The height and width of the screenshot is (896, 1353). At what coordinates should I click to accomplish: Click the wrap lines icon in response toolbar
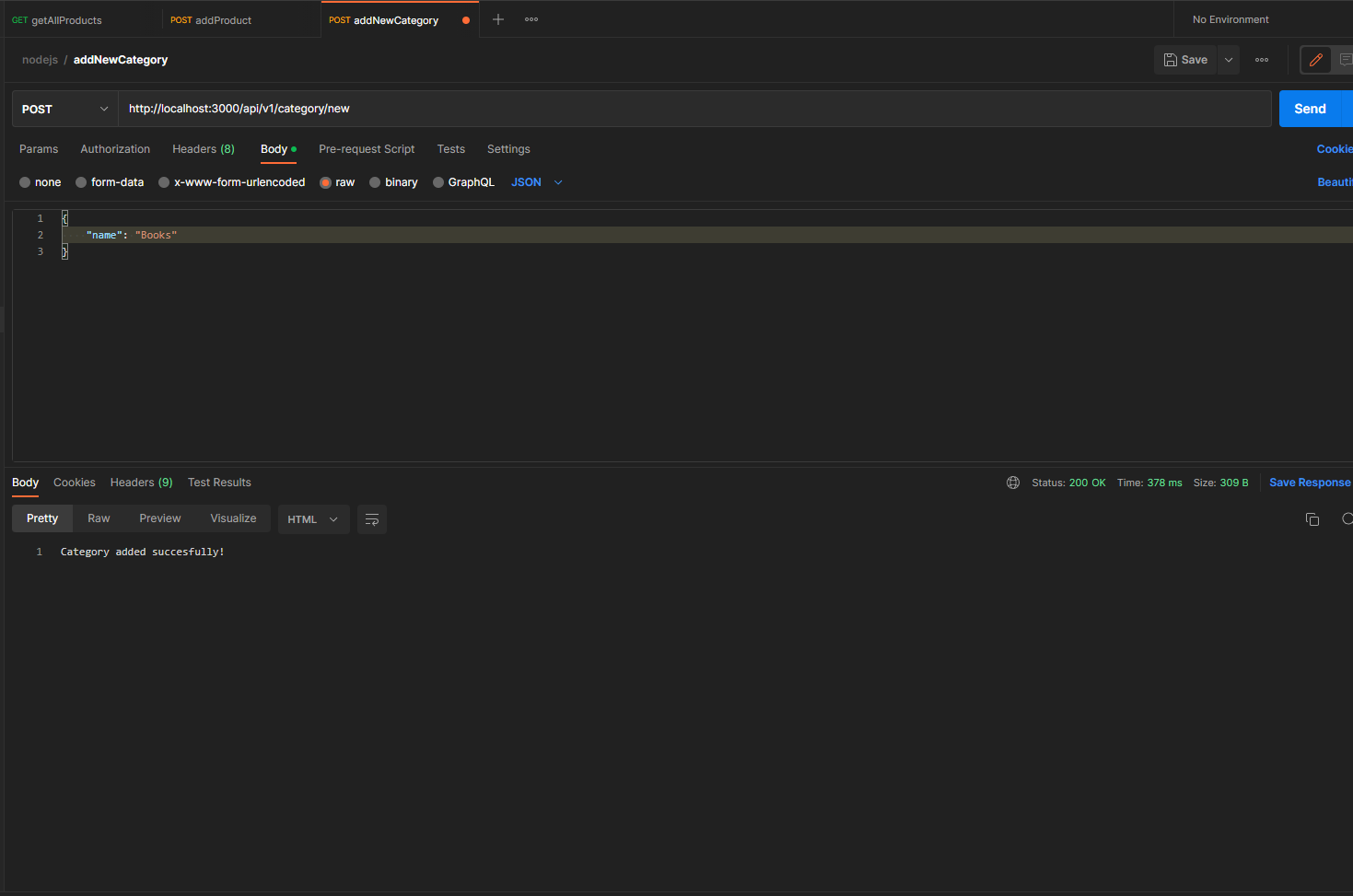(x=371, y=518)
